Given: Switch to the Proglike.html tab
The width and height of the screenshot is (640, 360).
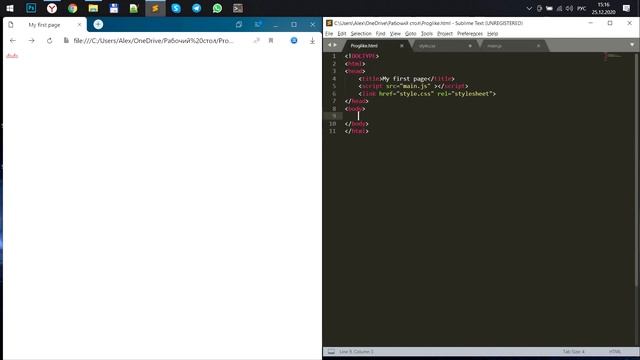Looking at the screenshot, I should pyautogui.click(x=364, y=46).
